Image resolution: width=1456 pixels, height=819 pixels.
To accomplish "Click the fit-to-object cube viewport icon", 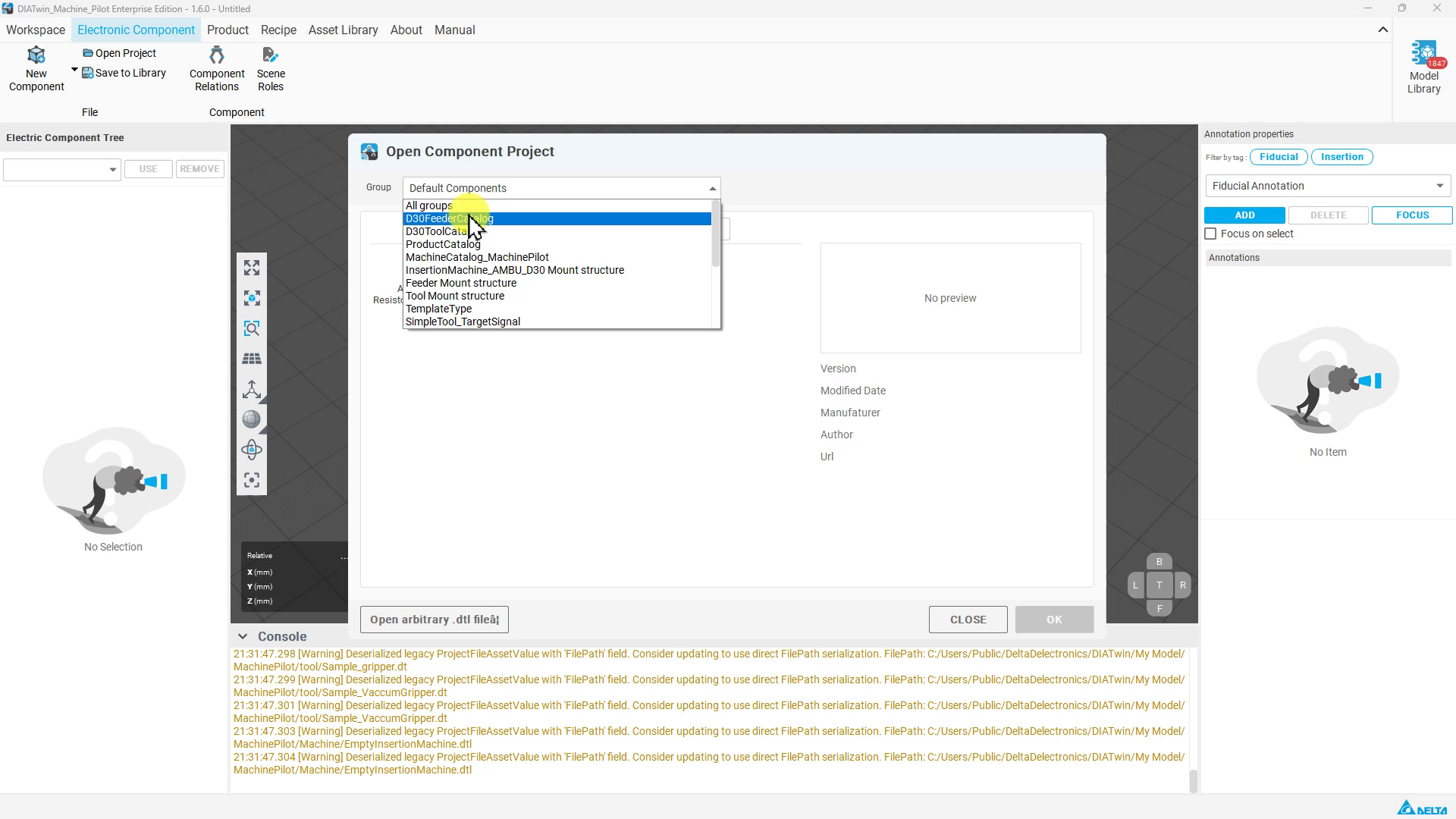I will (x=252, y=298).
